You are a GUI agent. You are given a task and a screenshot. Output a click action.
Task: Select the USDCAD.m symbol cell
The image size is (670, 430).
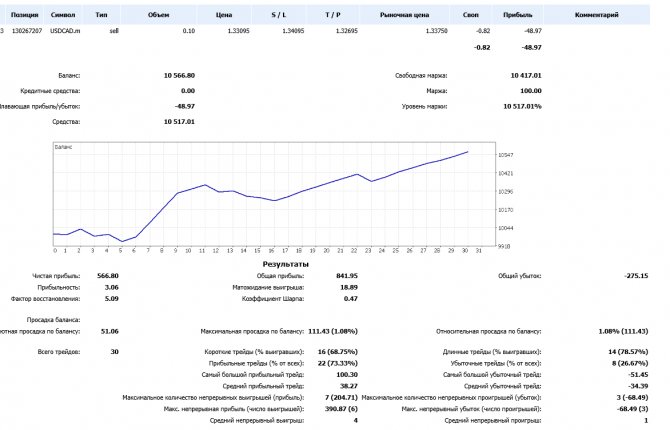[x=65, y=31]
